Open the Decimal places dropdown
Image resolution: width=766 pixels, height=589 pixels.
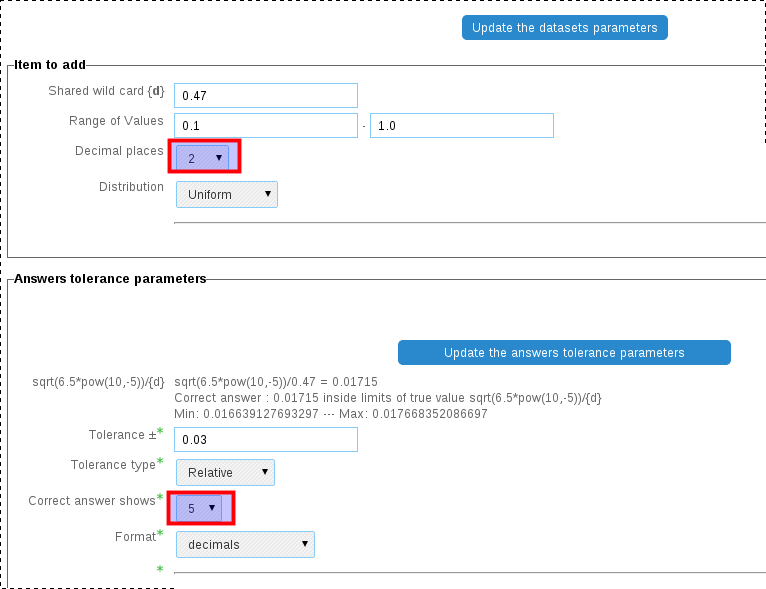click(203, 158)
